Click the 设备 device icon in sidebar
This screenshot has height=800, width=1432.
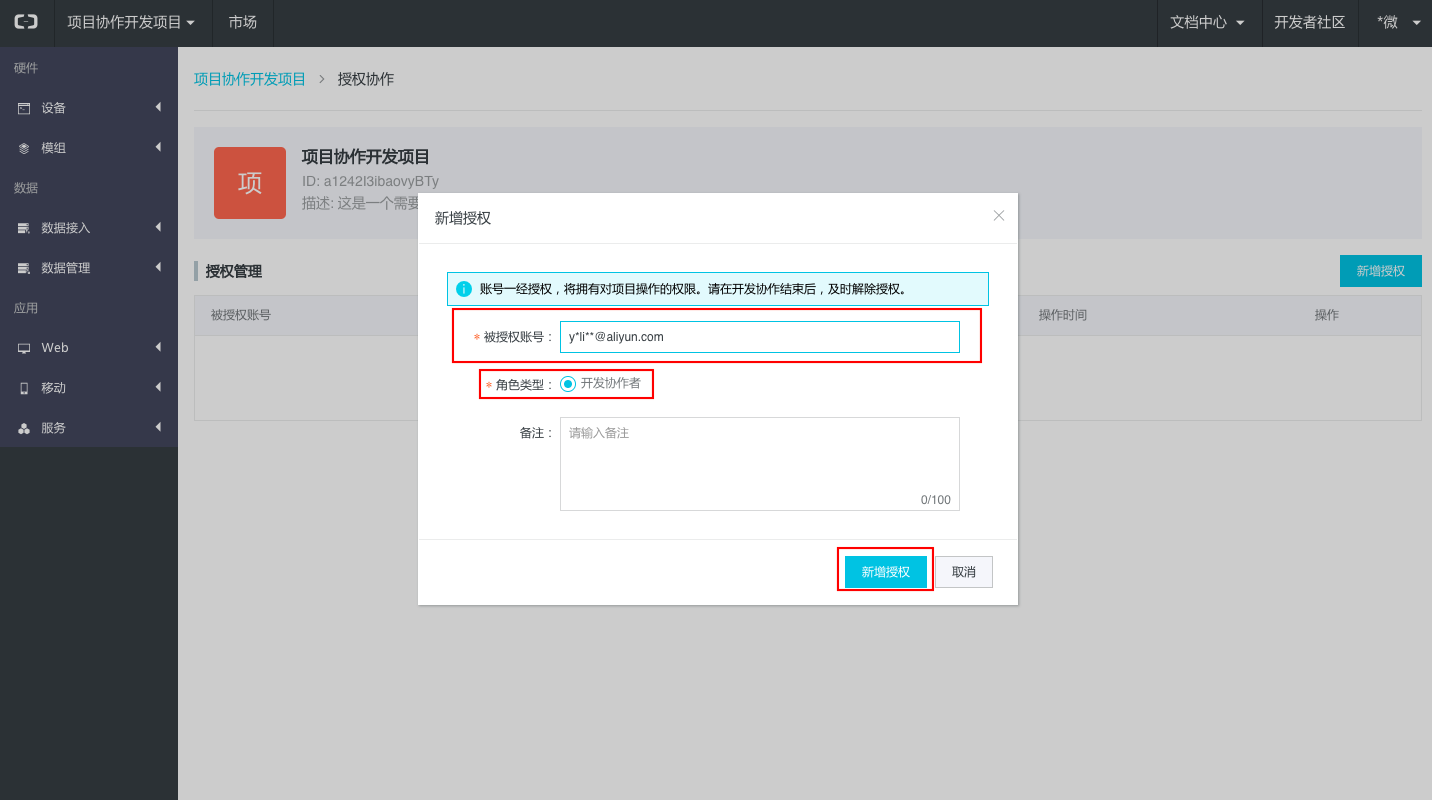(x=24, y=108)
